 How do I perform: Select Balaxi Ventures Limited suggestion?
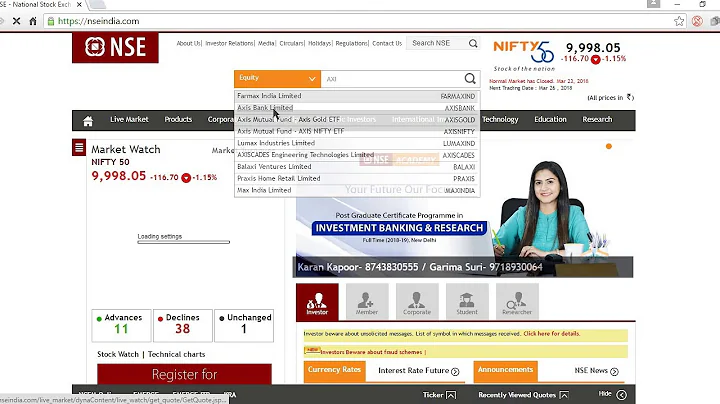point(356,167)
